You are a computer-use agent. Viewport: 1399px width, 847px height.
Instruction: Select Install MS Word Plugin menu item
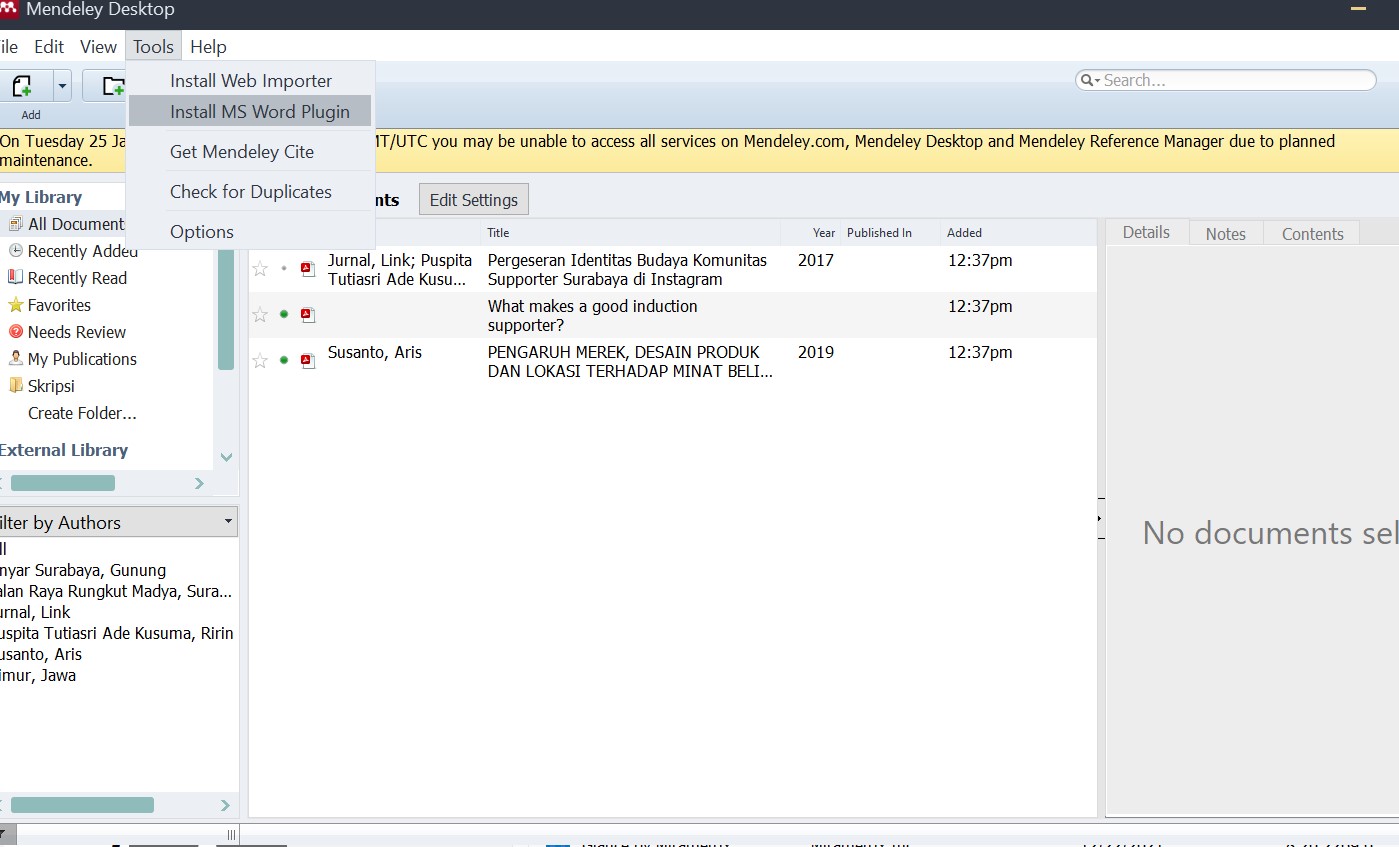coord(259,112)
